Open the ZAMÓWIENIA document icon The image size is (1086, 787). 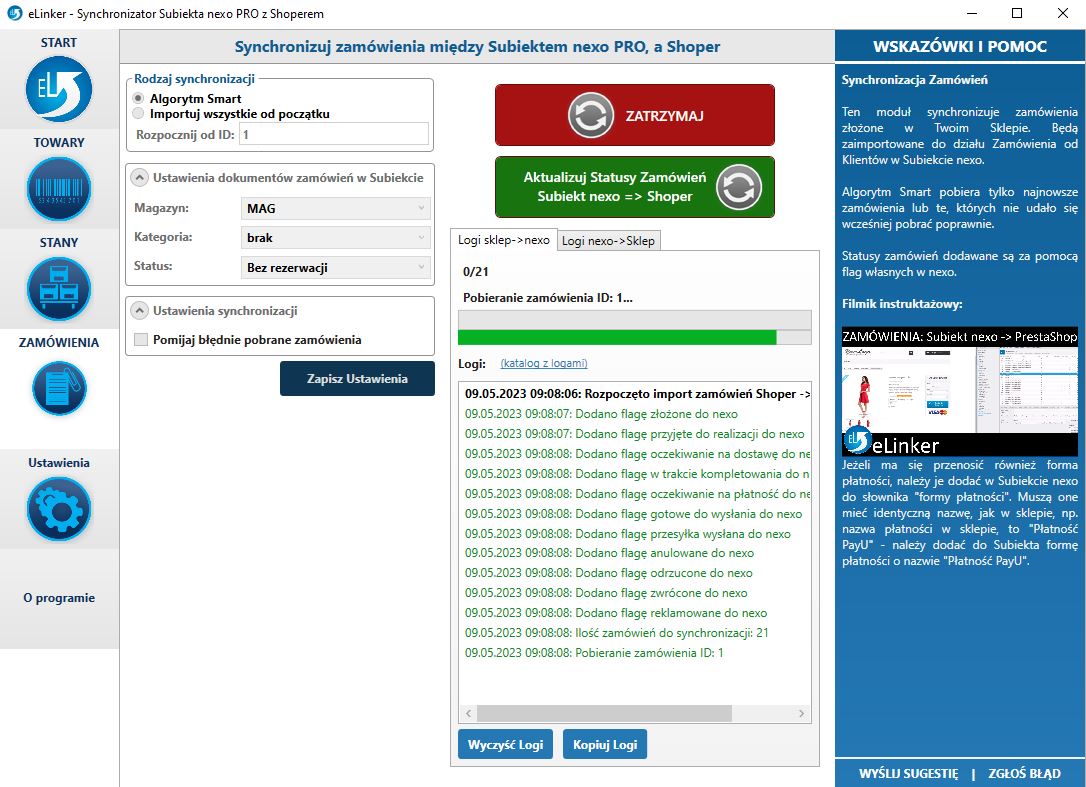pyautogui.click(x=59, y=388)
